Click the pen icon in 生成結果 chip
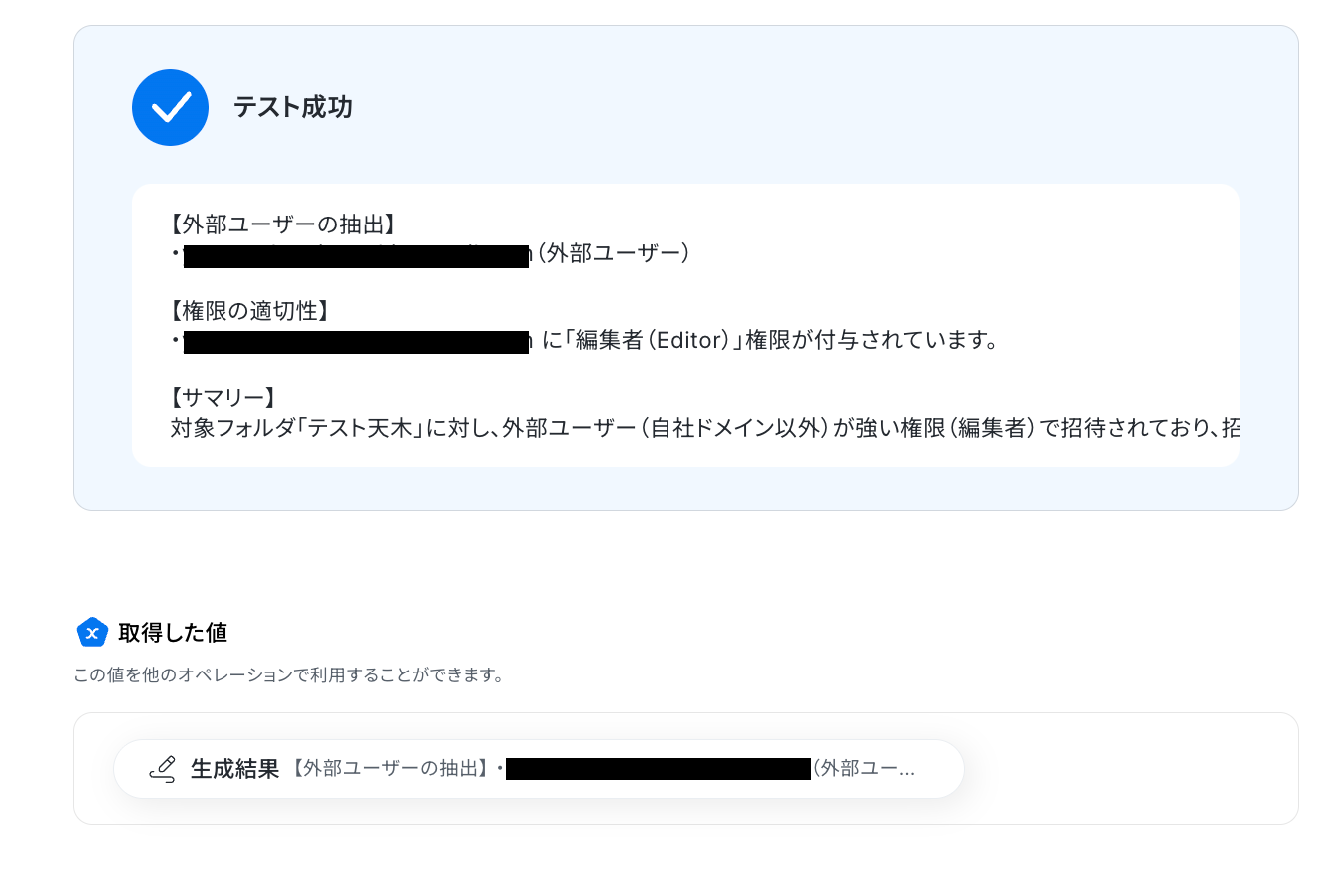 coord(163,768)
